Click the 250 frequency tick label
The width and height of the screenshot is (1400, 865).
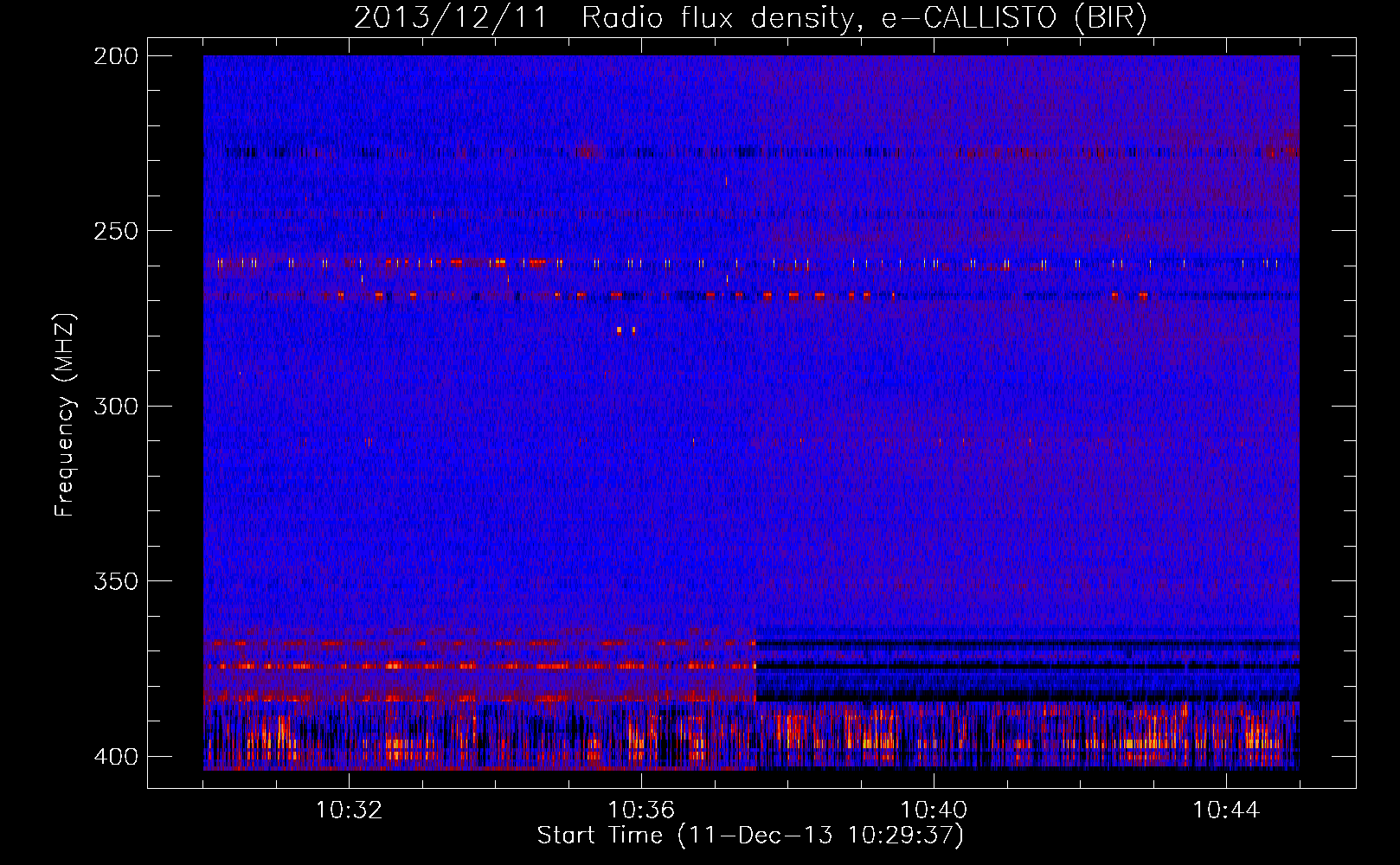pos(115,231)
